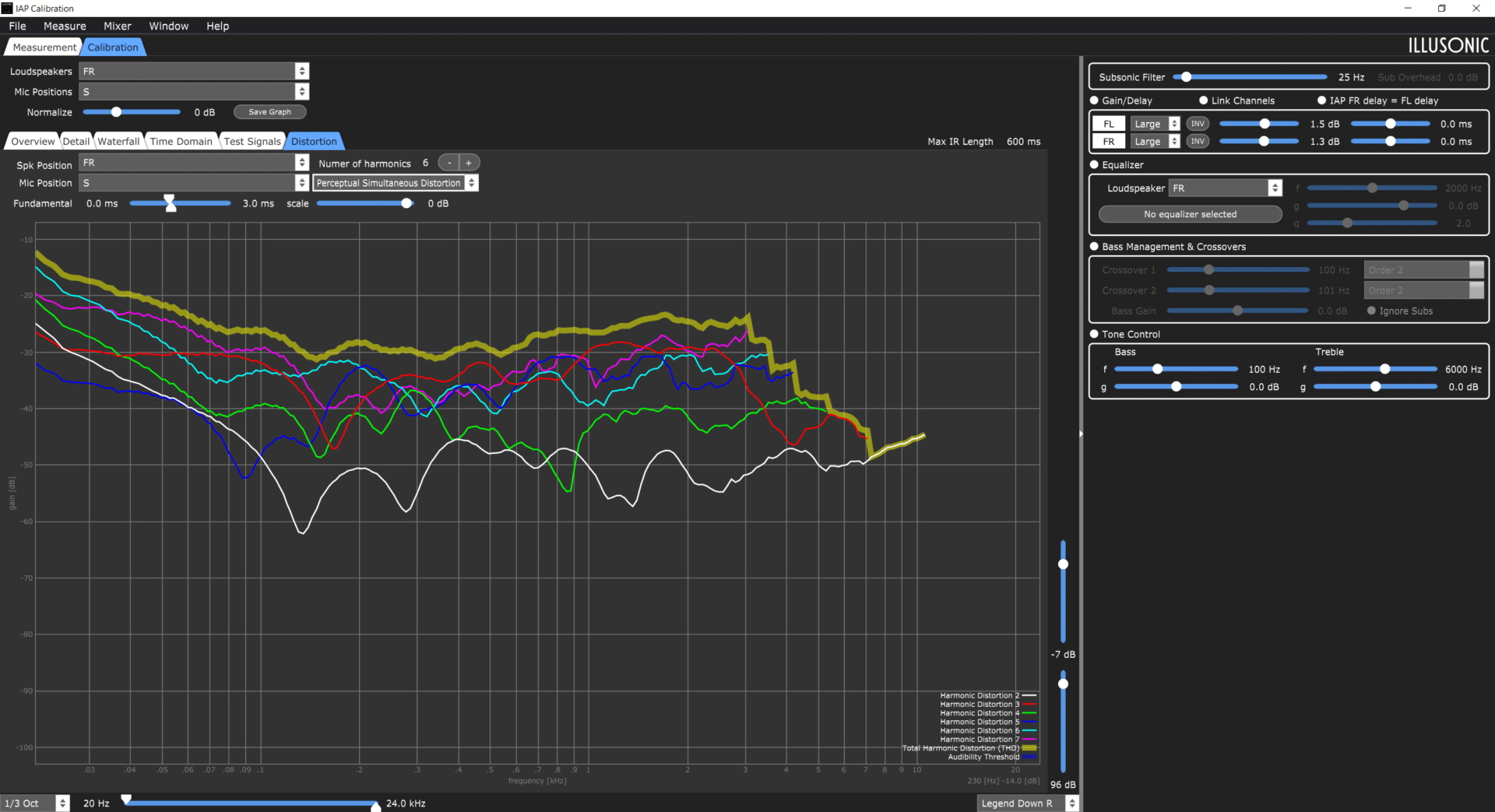Viewport: 1495px width, 812px height.
Task: Click the Legend Down R stepper arrows
Action: click(x=1072, y=803)
